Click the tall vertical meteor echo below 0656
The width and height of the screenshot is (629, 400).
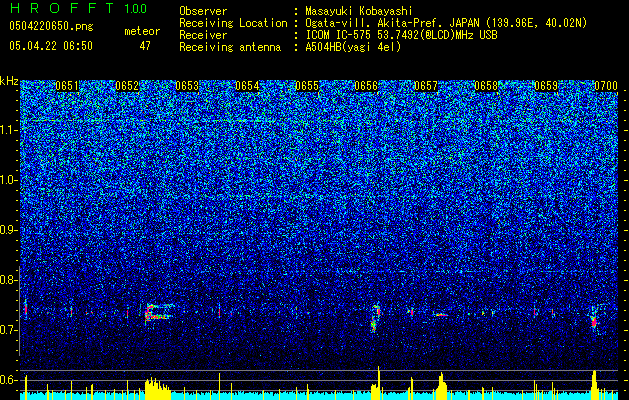(375, 318)
